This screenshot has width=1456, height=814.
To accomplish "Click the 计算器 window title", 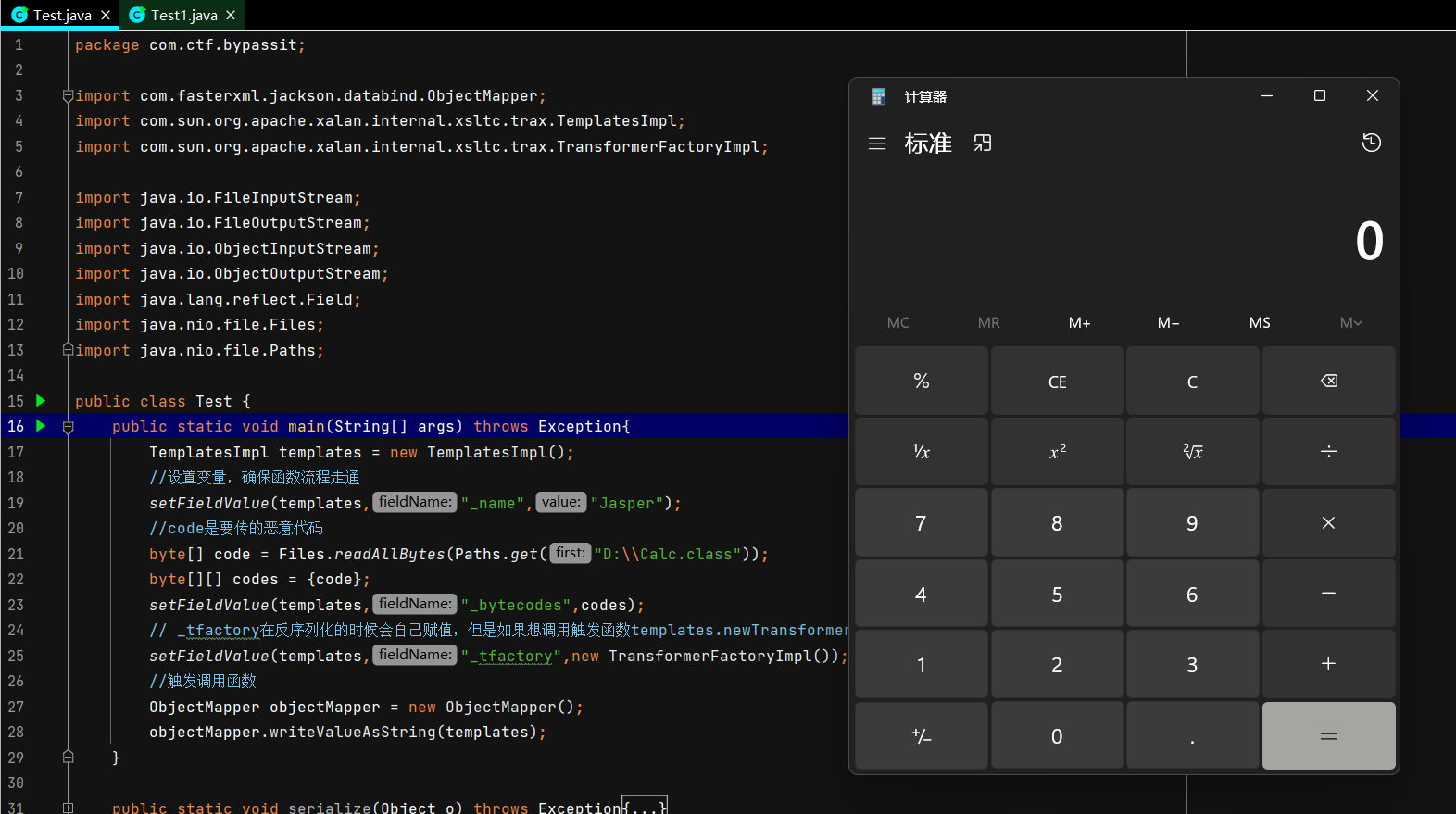I will pos(925,96).
